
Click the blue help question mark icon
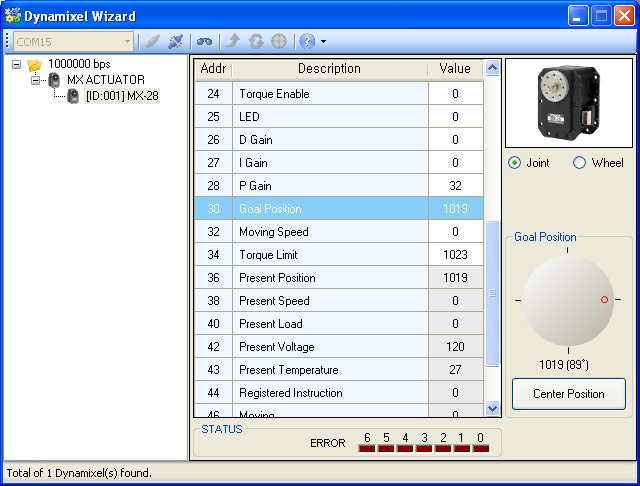click(307, 41)
